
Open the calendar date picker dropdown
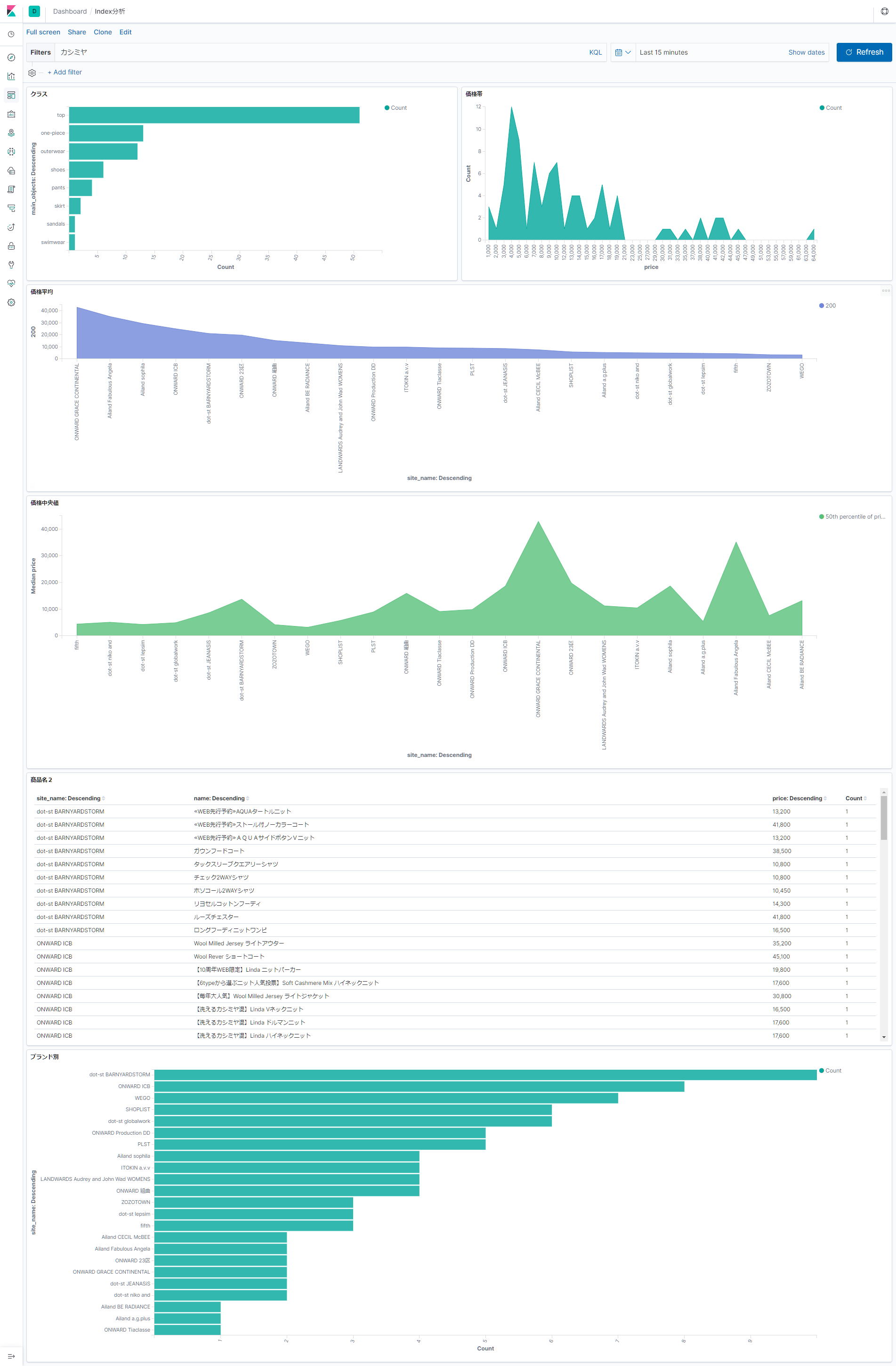coord(622,52)
